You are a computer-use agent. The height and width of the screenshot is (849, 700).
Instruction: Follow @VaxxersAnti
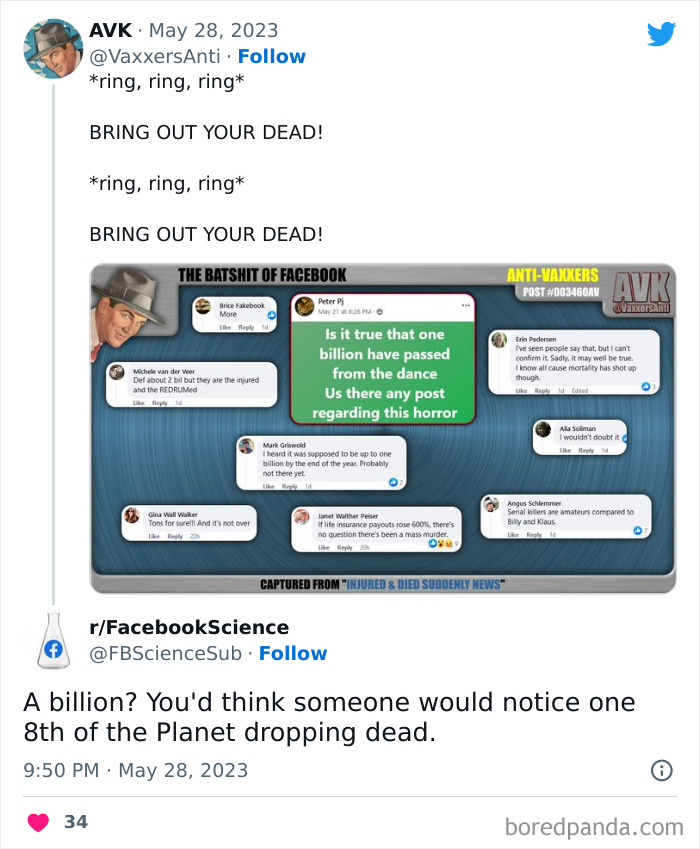[x=271, y=58]
